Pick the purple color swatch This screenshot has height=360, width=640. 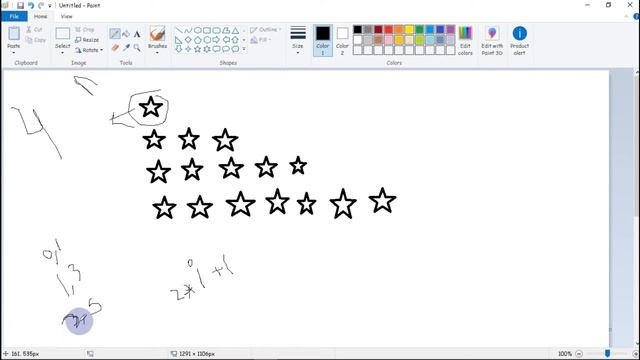pyautogui.click(x=451, y=29)
